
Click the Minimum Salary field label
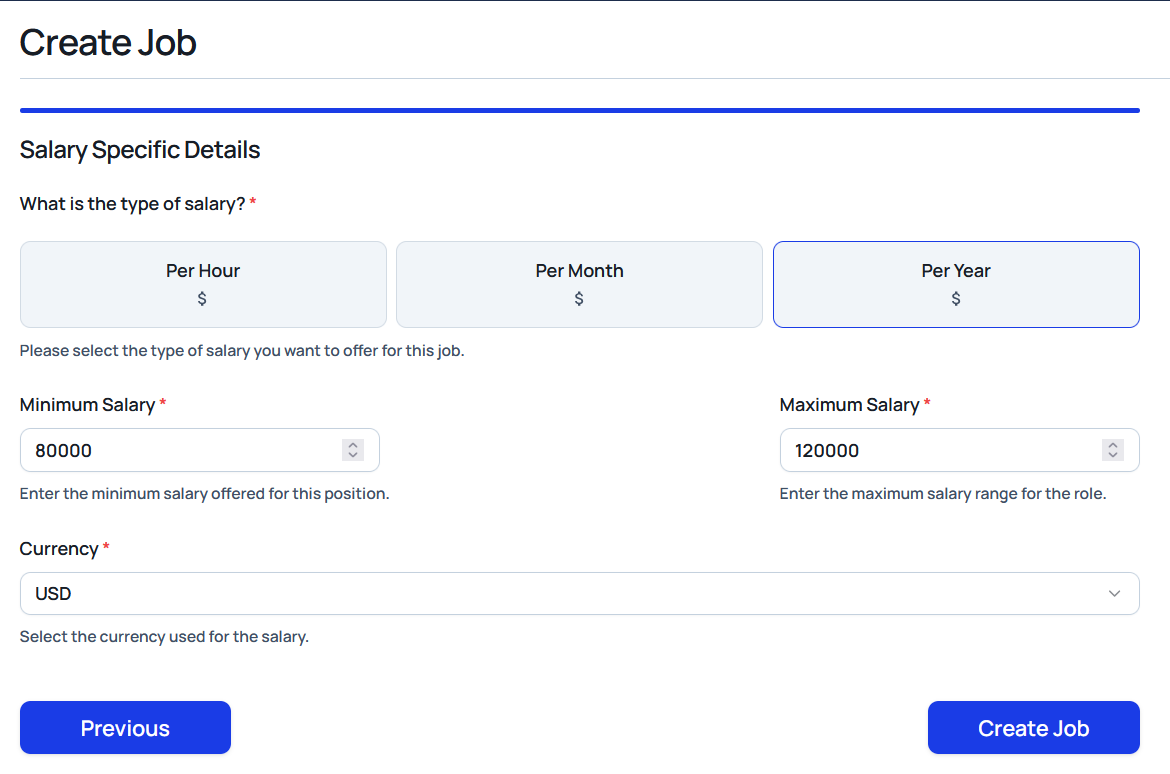[x=87, y=405]
